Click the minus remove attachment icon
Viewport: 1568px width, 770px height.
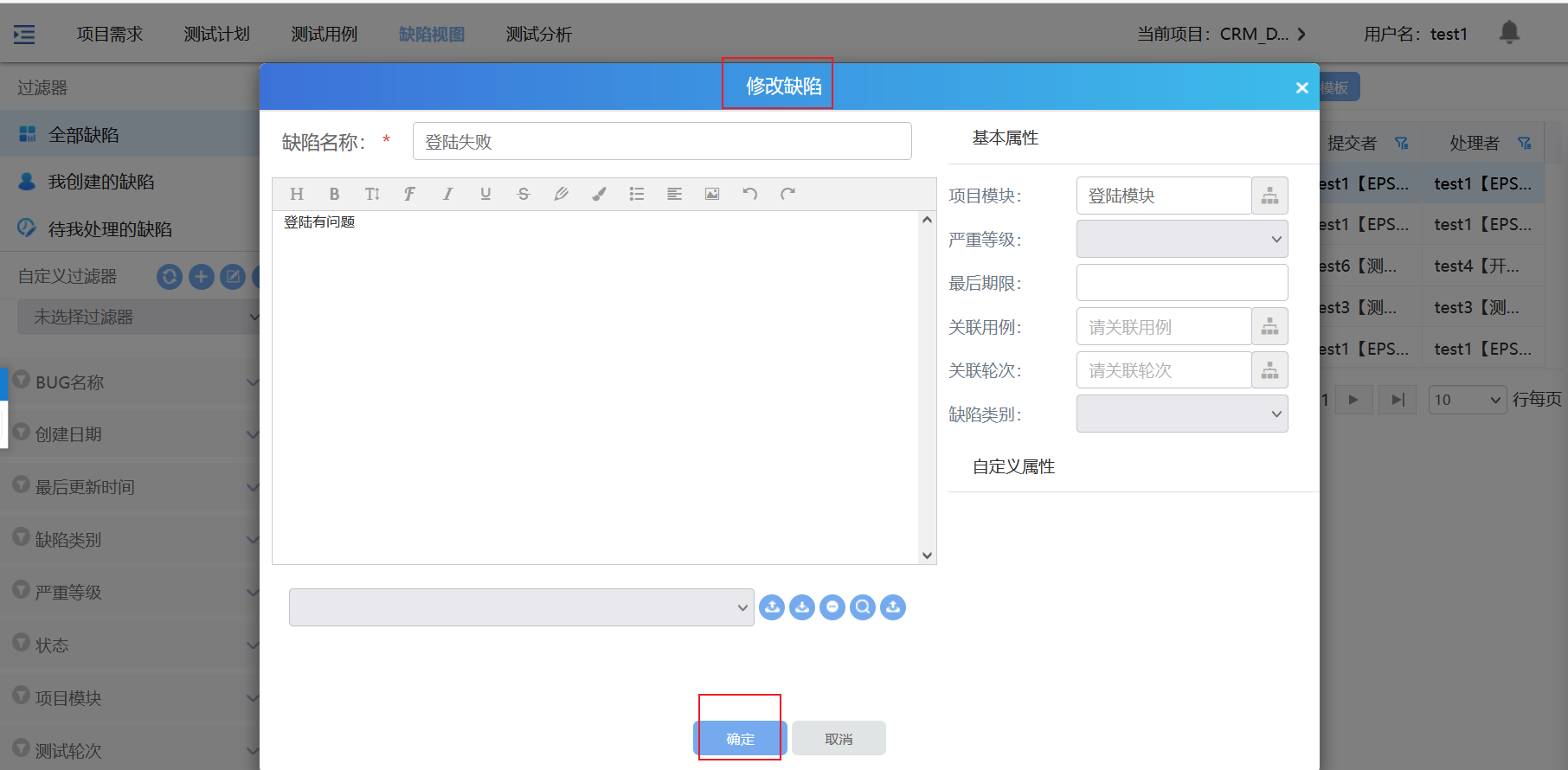[832, 607]
